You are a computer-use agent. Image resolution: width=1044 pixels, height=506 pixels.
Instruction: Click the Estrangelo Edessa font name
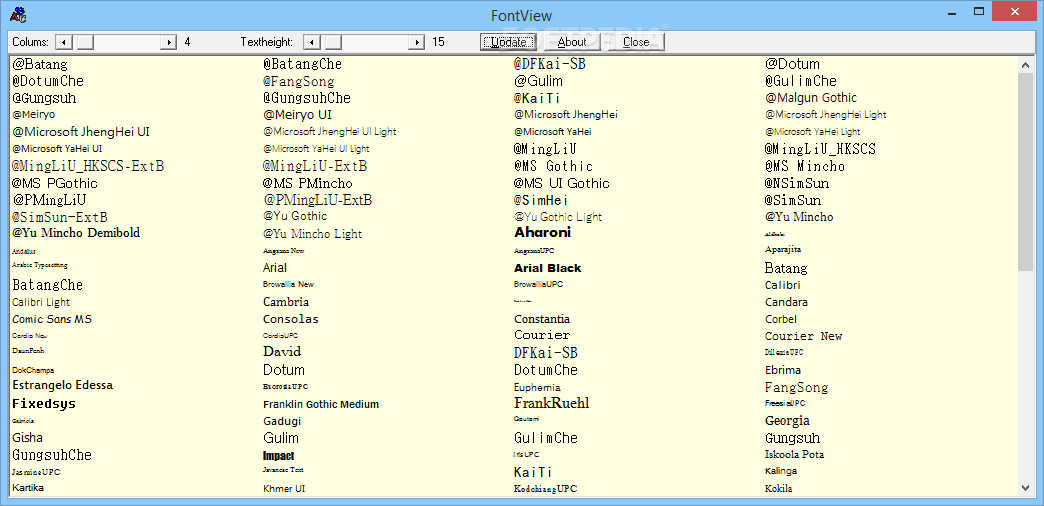pyautogui.click(x=63, y=385)
